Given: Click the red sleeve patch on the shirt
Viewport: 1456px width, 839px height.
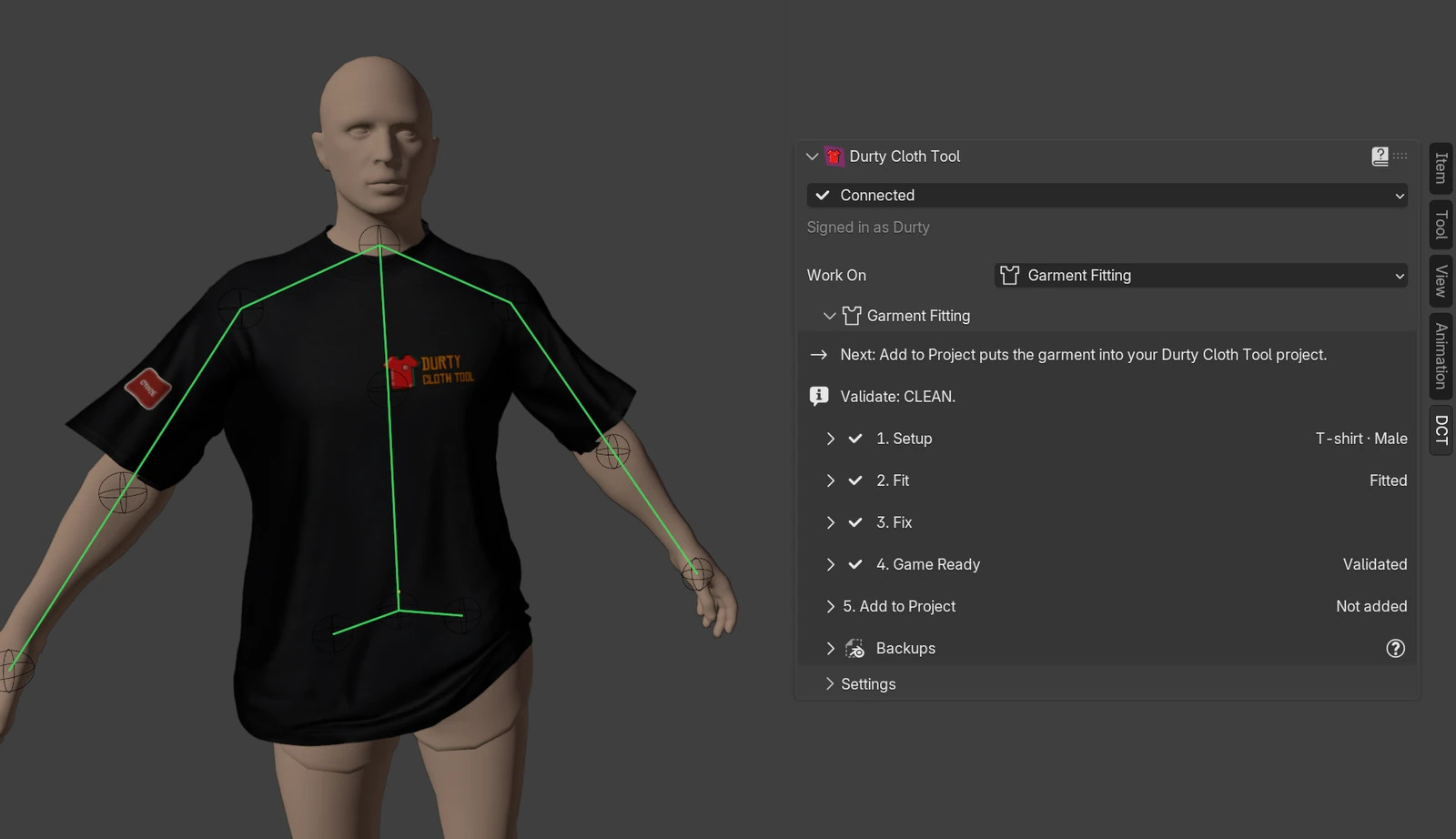Looking at the screenshot, I should 147,389.
